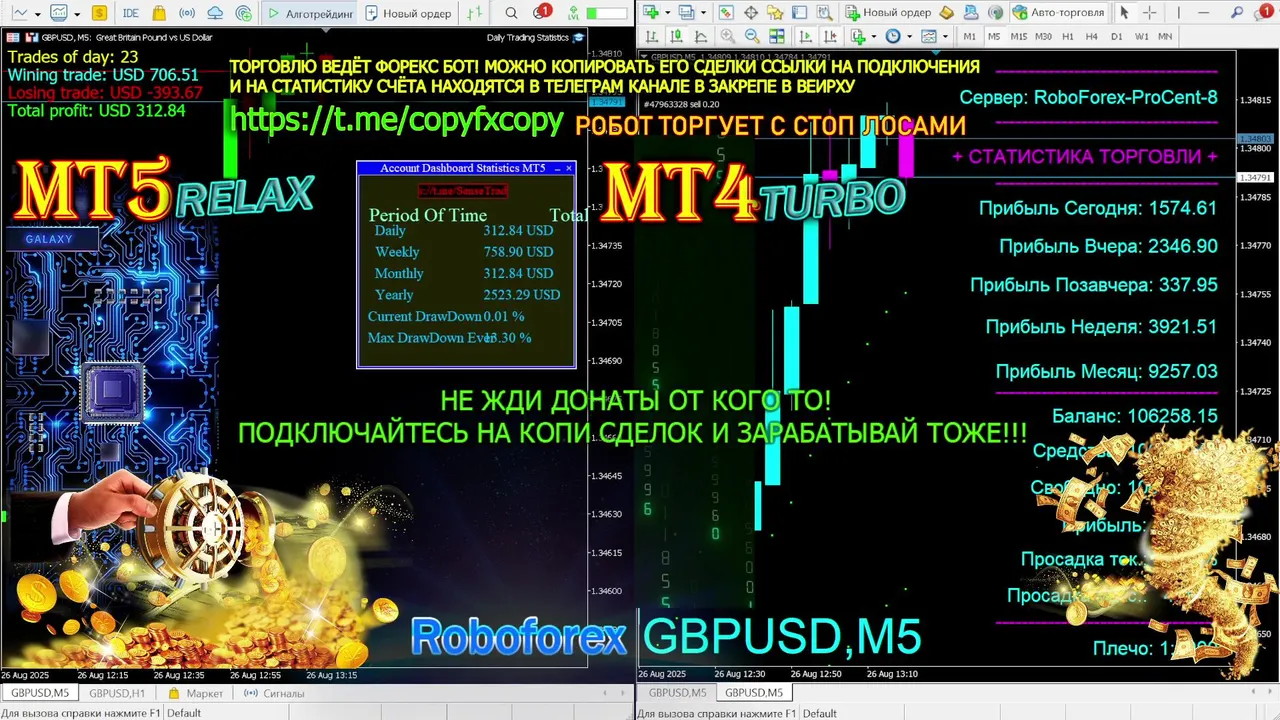Select the cursor arrow tool in MT4

coord(1124,12)
